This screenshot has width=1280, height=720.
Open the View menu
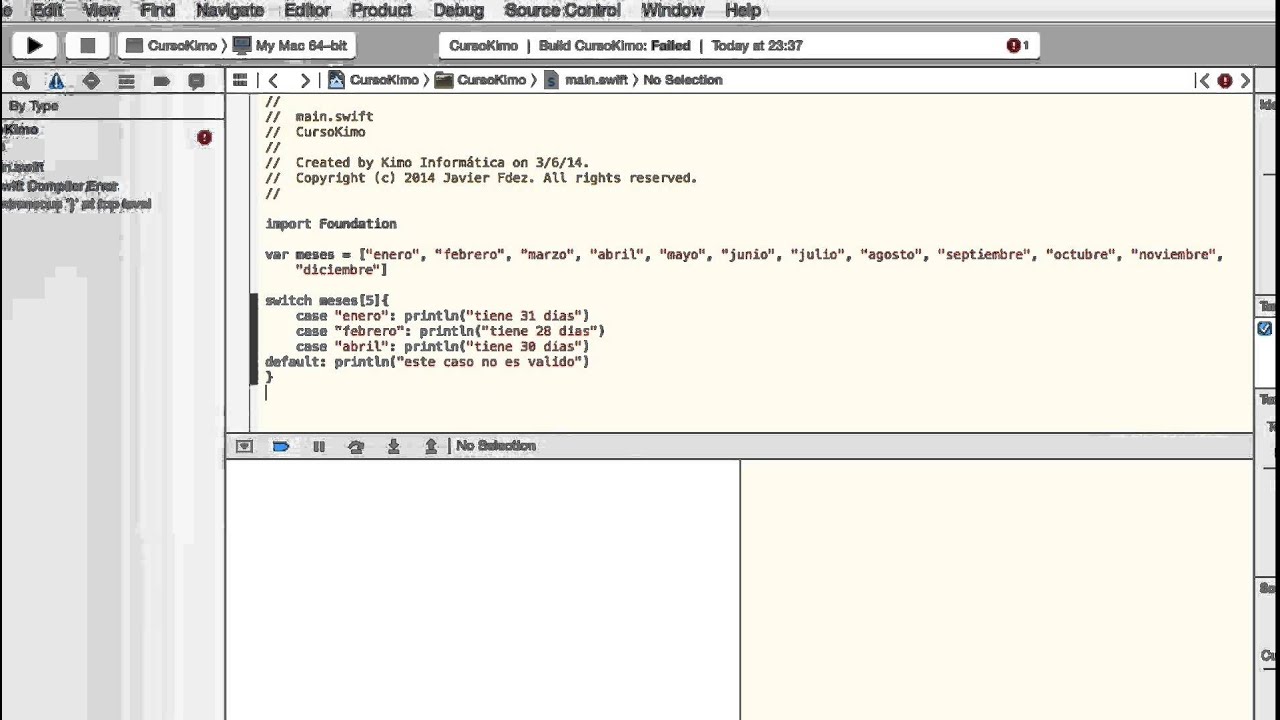tap(102, 10)
